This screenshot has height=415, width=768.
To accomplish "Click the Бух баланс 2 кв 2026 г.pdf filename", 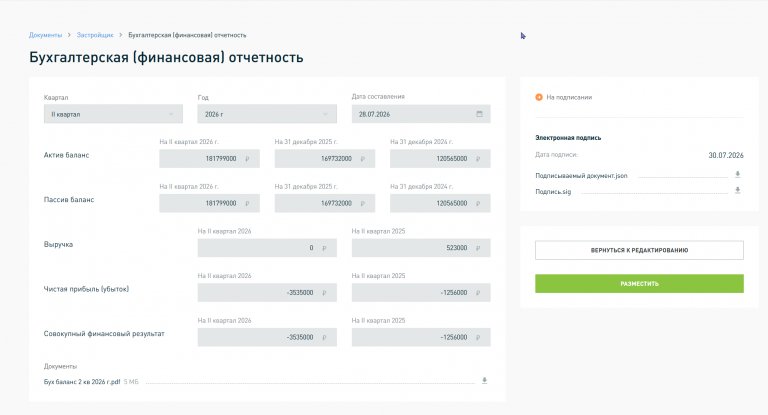I will click(x=82, y=382).
